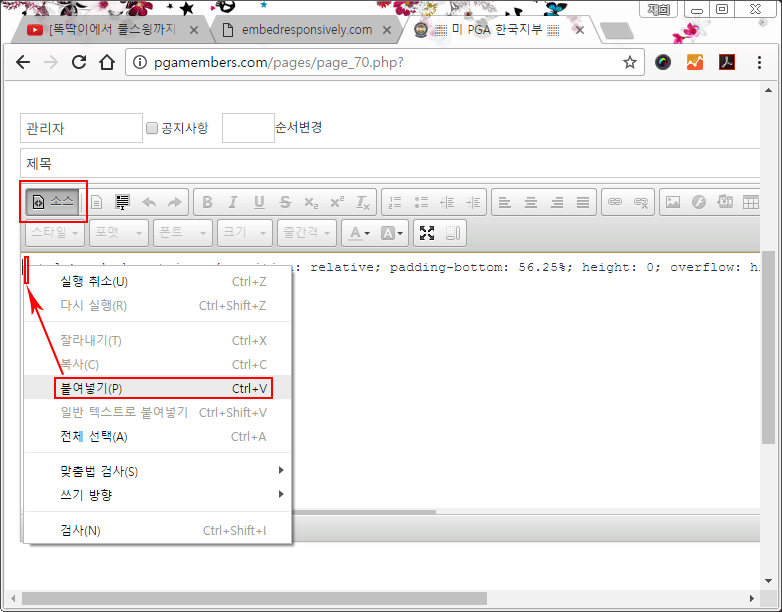Choose 붙여넣기(P) from the context menu
The height and width of the screenshot is (612, 782).
point(158,389)
